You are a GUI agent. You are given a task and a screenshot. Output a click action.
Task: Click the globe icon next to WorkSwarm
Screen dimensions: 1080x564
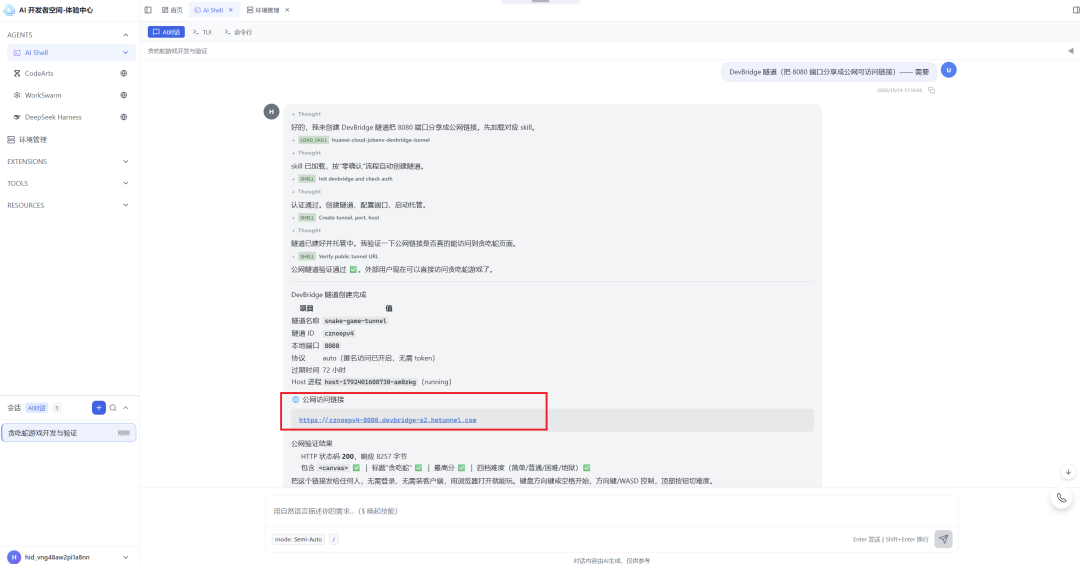click(x=124, y=95)
